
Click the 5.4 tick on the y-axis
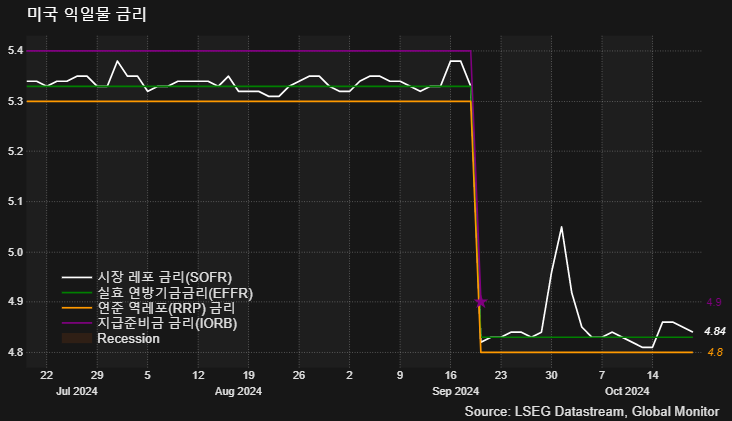pyautogui.click(x=15, y=51)
